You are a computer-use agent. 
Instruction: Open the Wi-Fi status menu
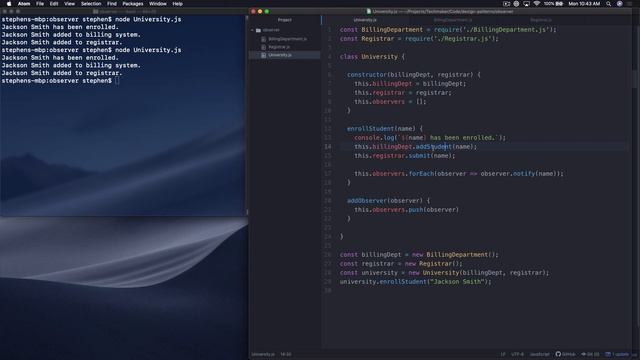(x=537, y=4)
